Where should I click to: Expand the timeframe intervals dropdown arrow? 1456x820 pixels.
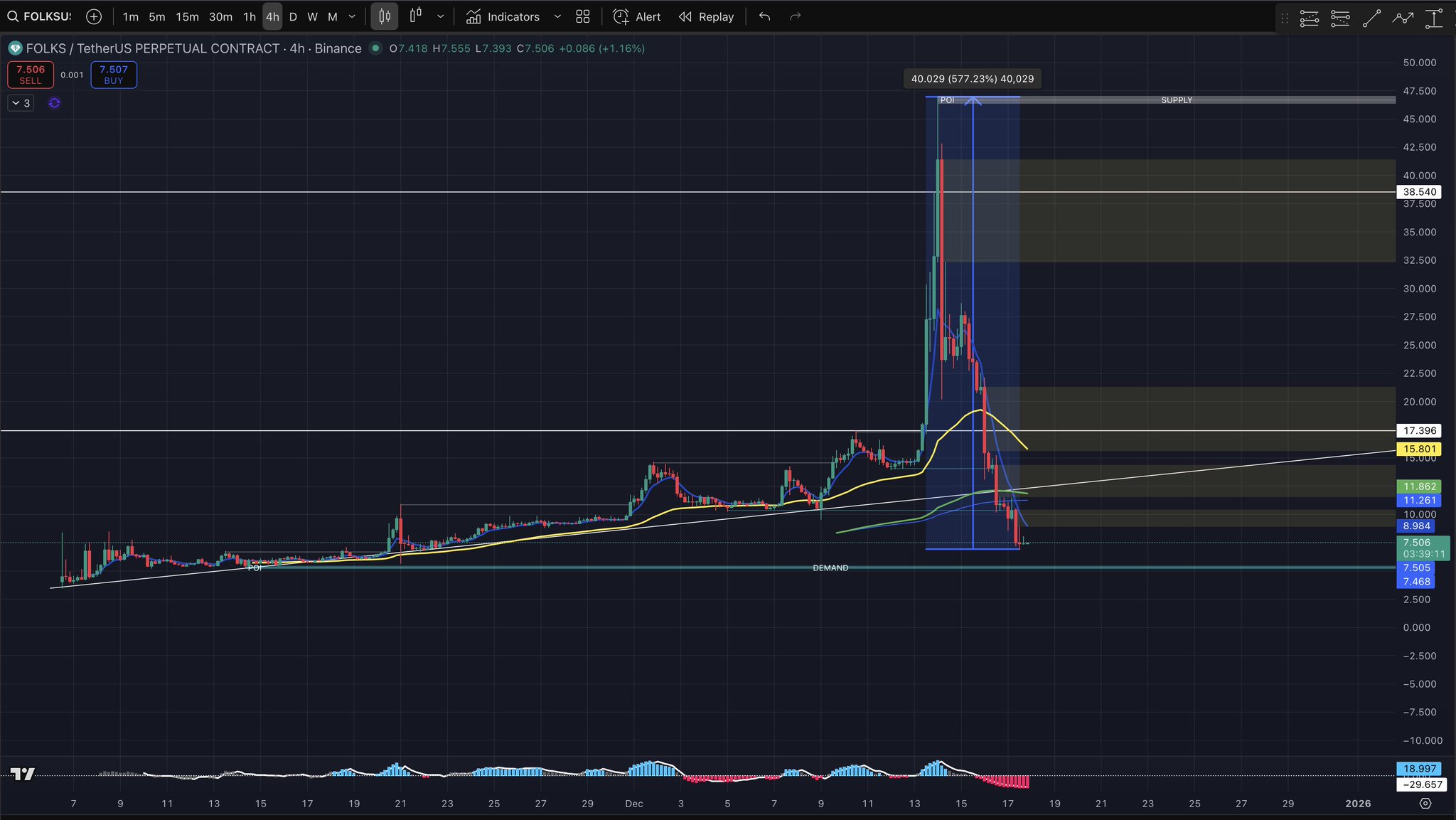point(352,16)
